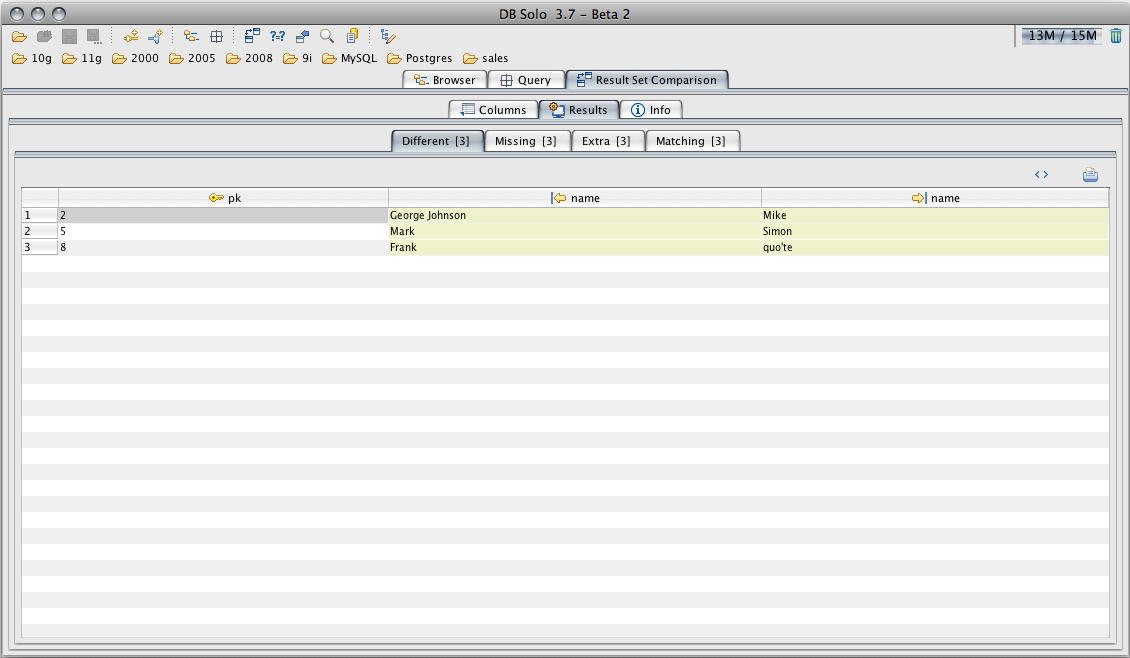Open the 2008 connections folder
1130x658 pixels.
249,58
